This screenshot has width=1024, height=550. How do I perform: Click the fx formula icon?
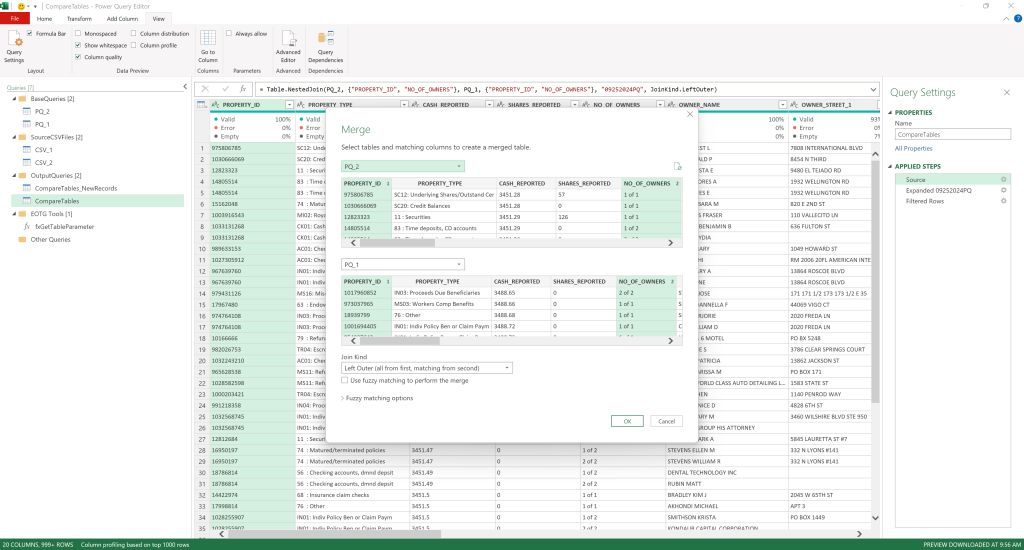click(x=242, y=89)
